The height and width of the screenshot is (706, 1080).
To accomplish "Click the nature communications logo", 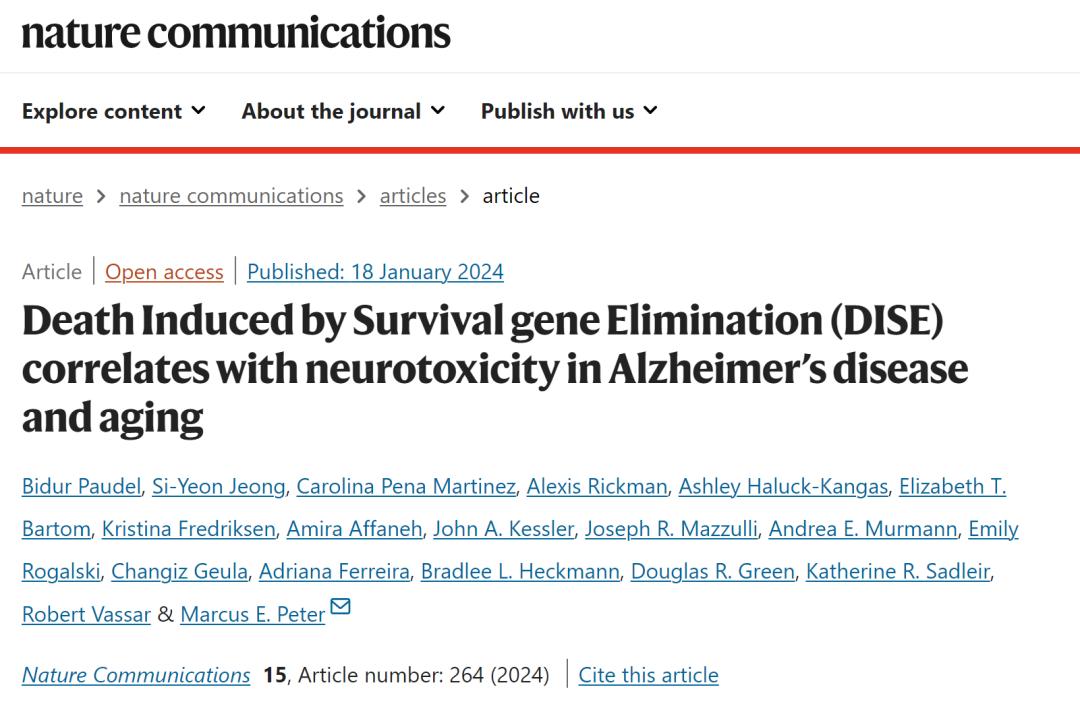I will click(236, 32).
